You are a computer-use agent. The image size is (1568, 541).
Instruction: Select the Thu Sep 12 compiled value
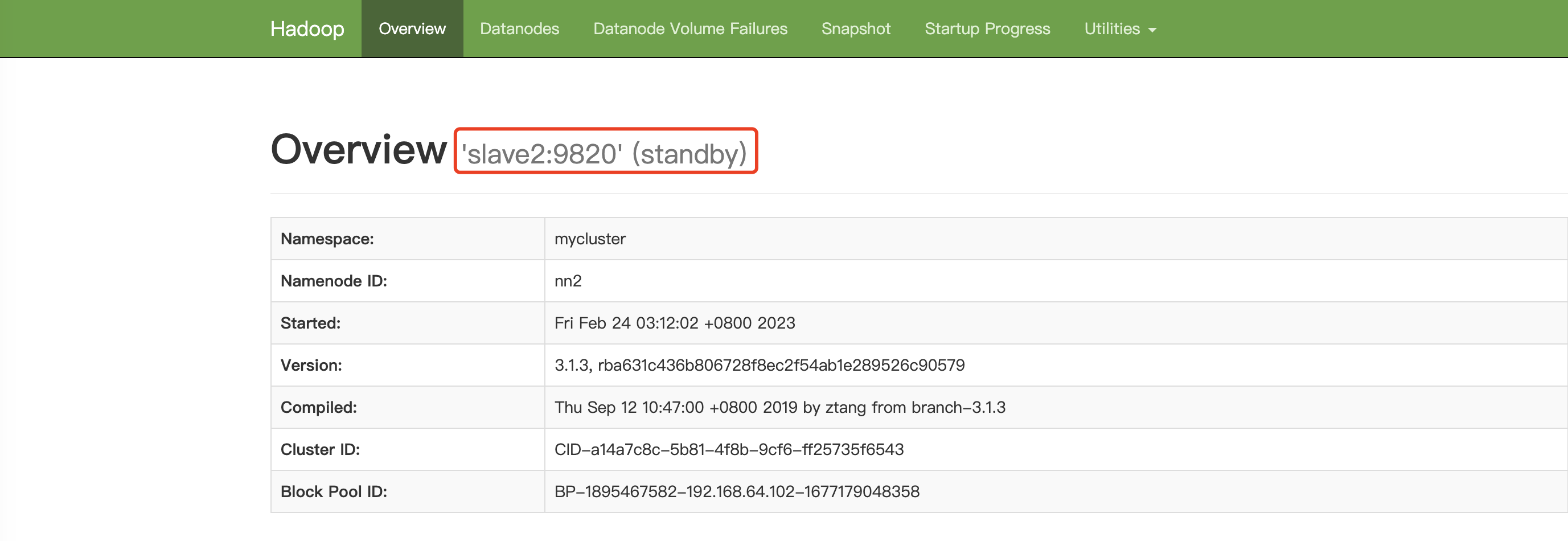click(779, 407)
